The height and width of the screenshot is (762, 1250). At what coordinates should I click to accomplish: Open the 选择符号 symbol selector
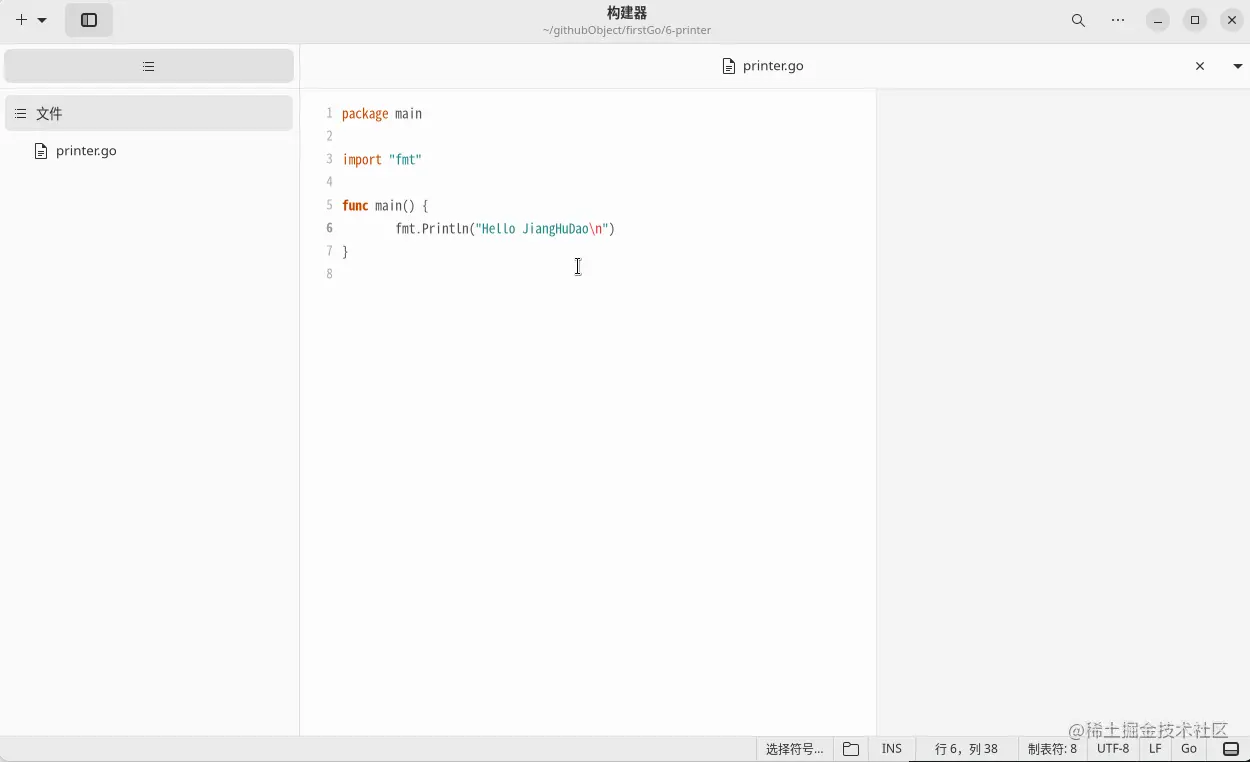793,748
